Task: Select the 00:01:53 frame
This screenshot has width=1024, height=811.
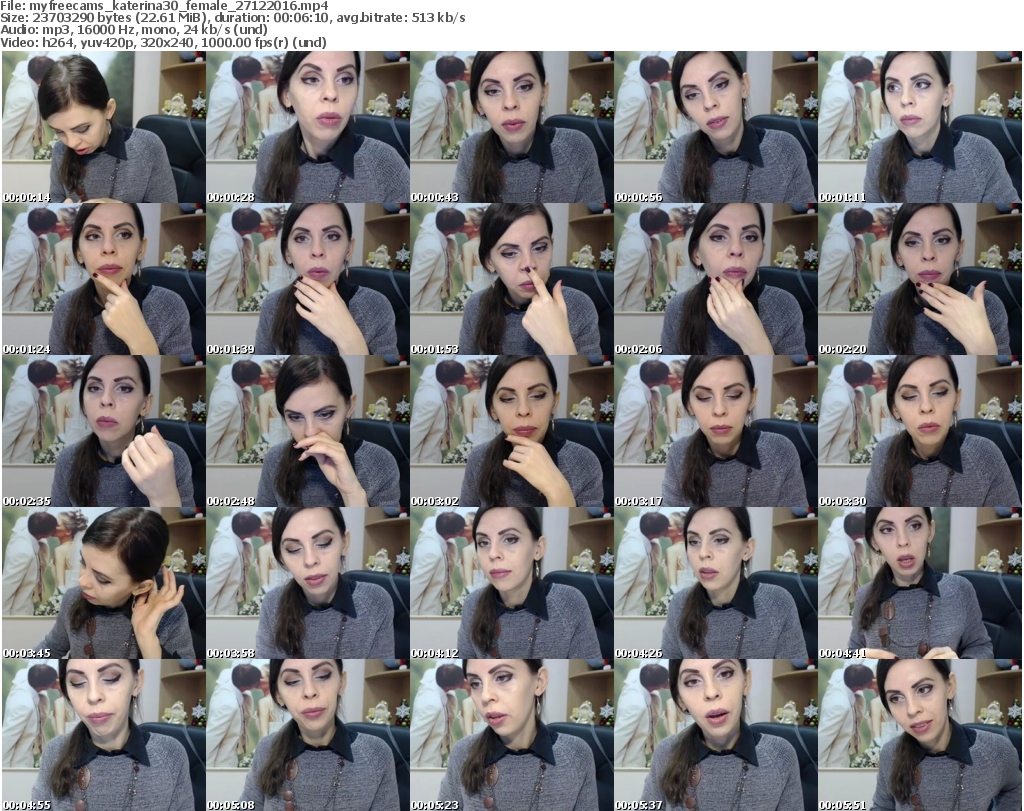Action: [511, 279]
